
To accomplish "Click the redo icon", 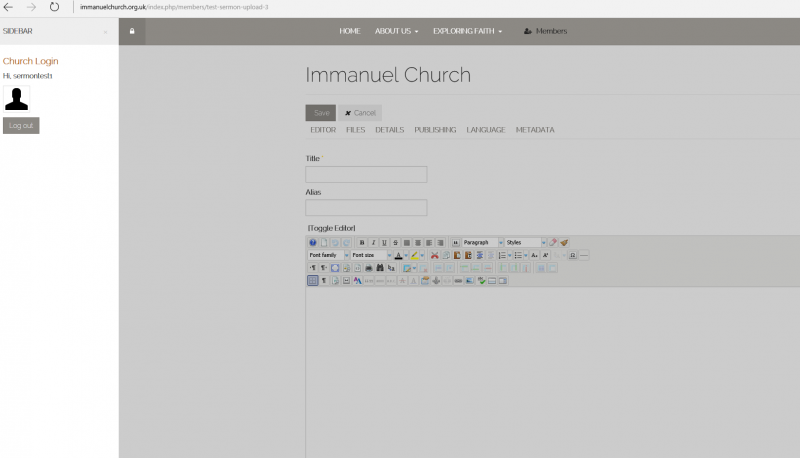I will tap(346, 242).
